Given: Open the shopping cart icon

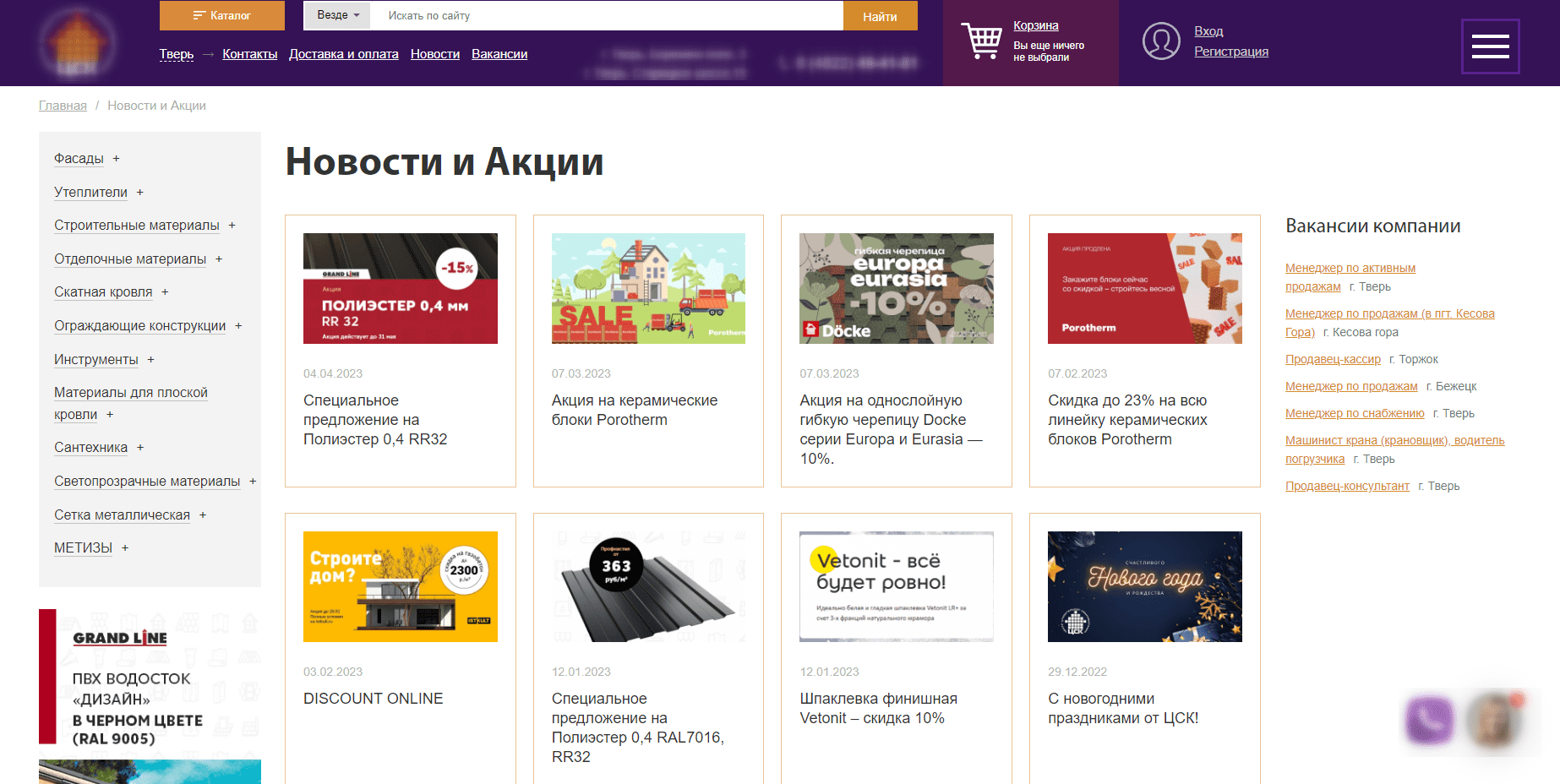Looking at the screenshot, I should (x=981, y=41).
